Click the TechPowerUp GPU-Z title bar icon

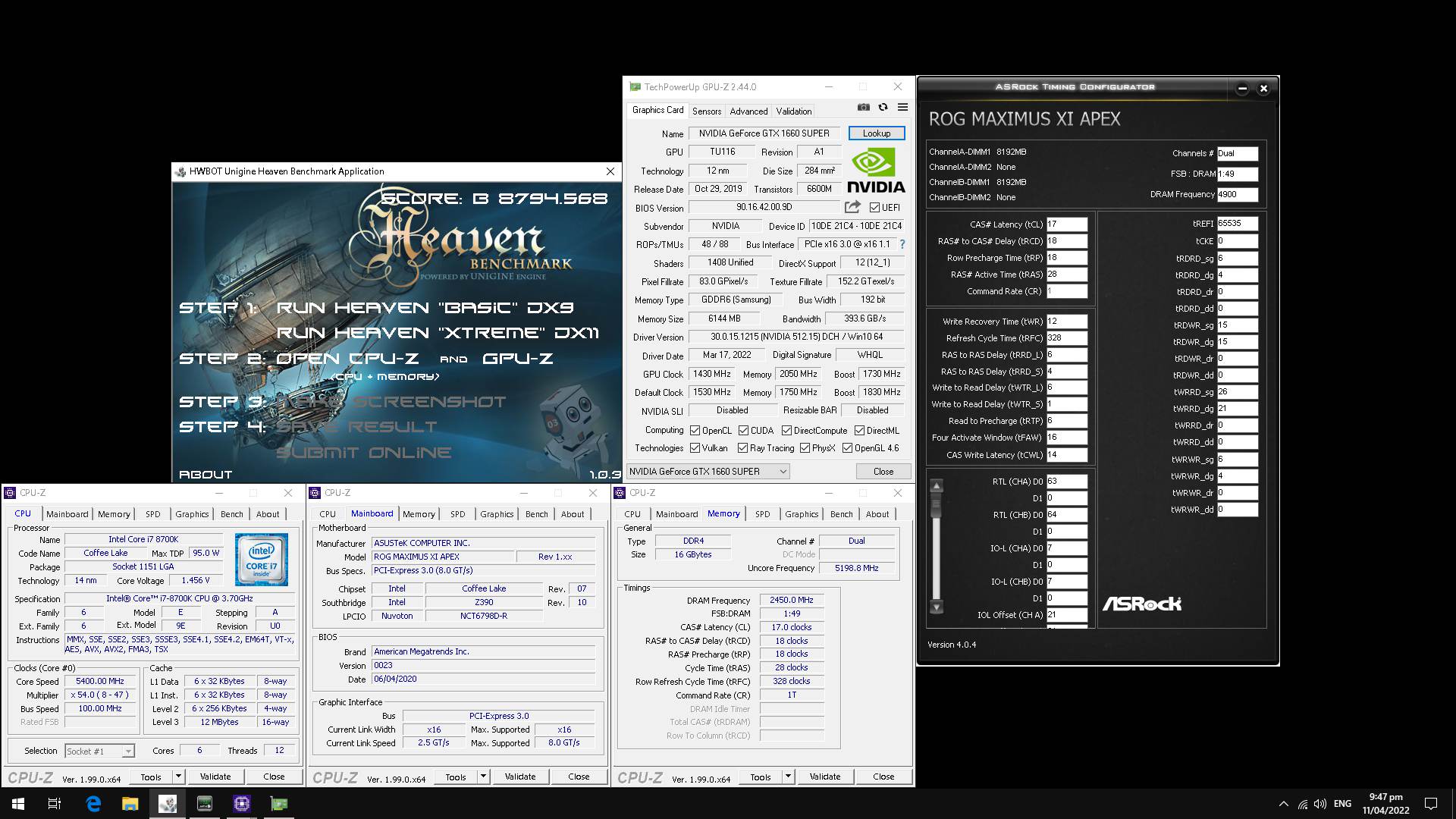pos(635,87)
